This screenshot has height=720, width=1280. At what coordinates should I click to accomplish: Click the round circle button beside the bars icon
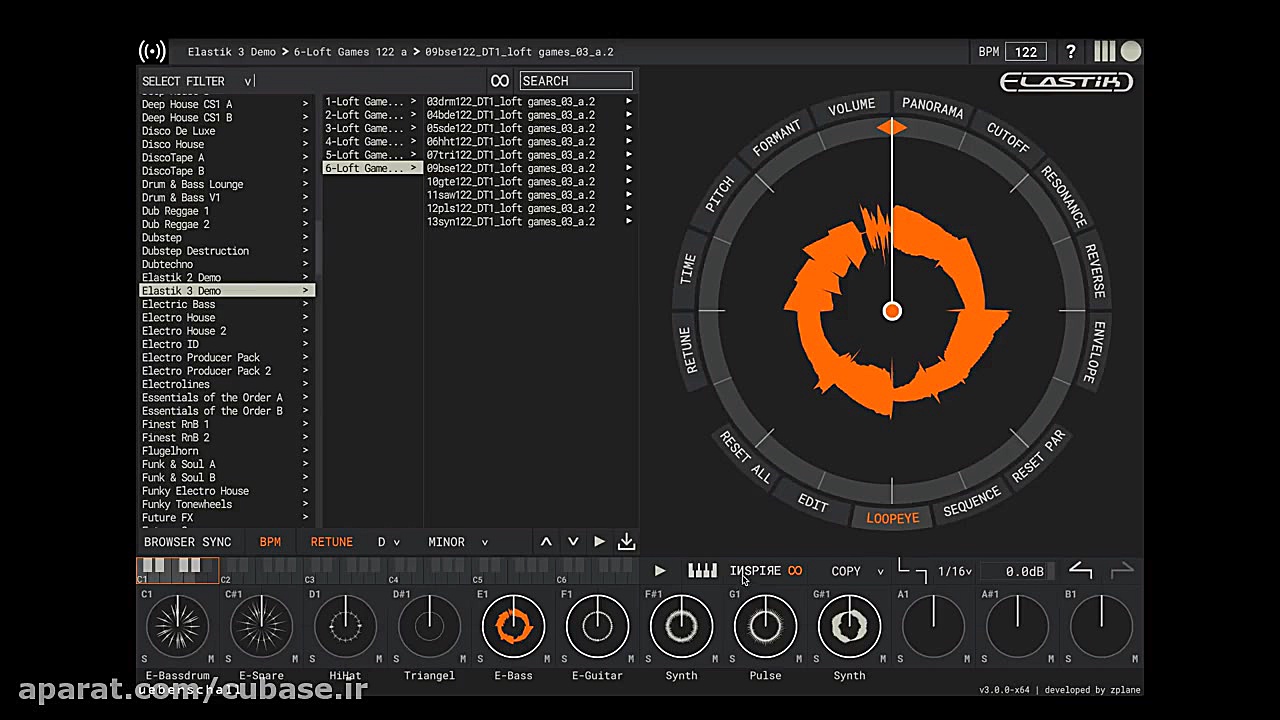point(1131,52)
